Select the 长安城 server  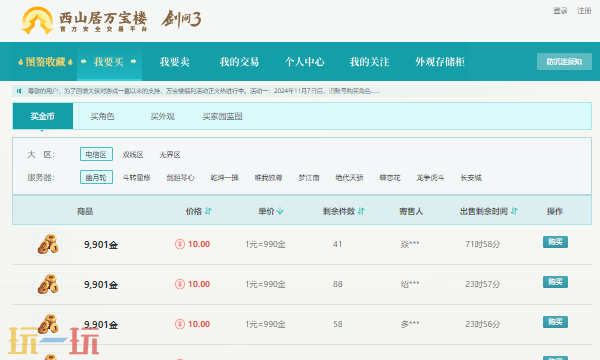[471, 178]
